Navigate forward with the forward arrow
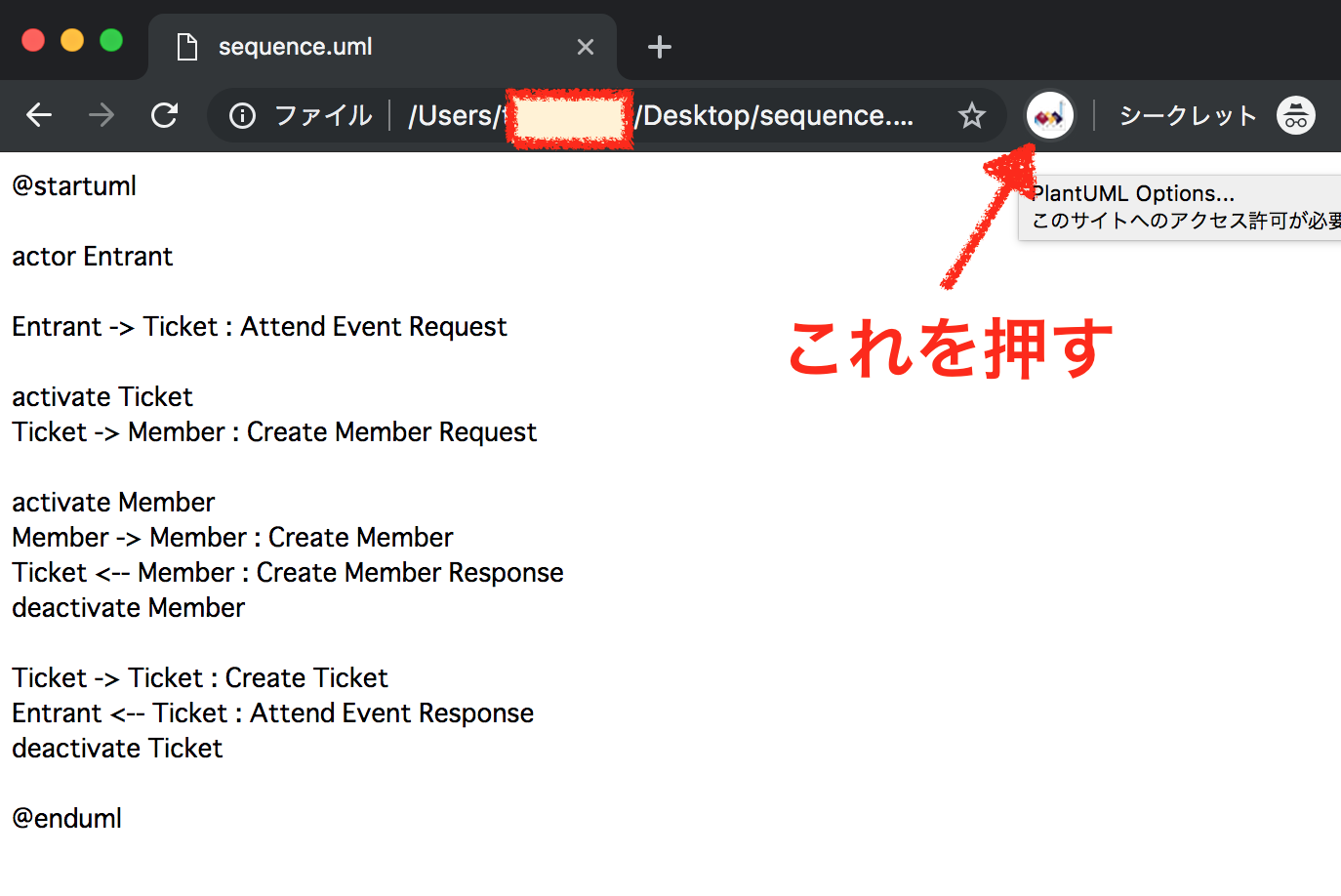Image resolution: width=1341 pixels, height=896 pixels. click(x=101, y=114)
